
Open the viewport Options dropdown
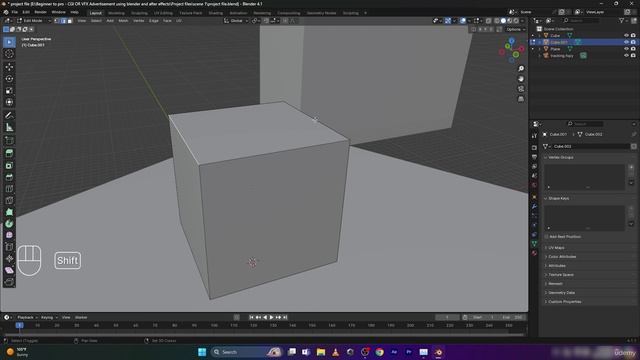515,29
